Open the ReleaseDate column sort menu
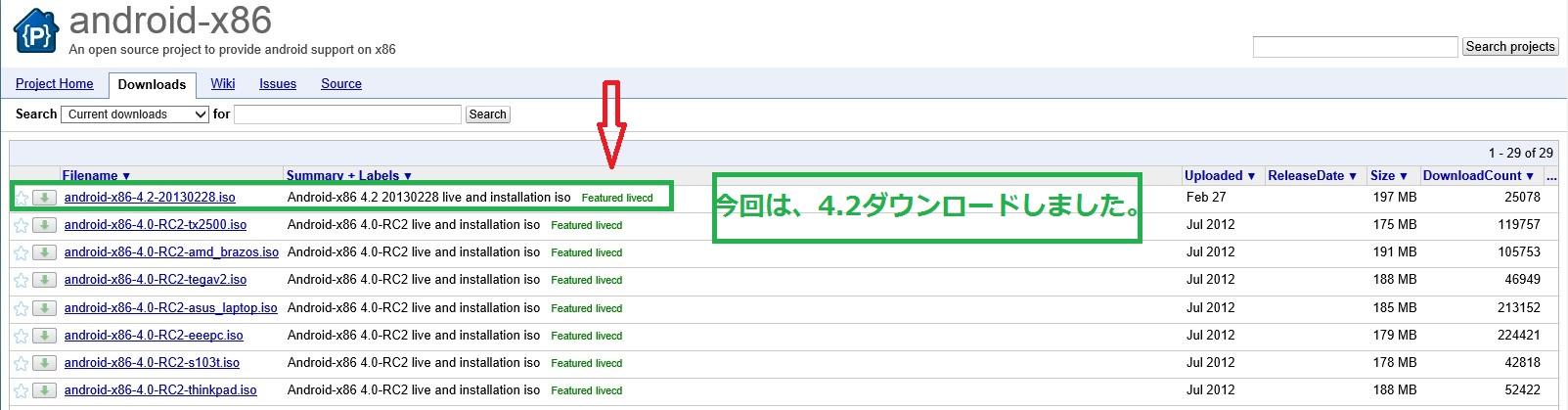Screen dimensions: 1568x410 coord(1313,176)
